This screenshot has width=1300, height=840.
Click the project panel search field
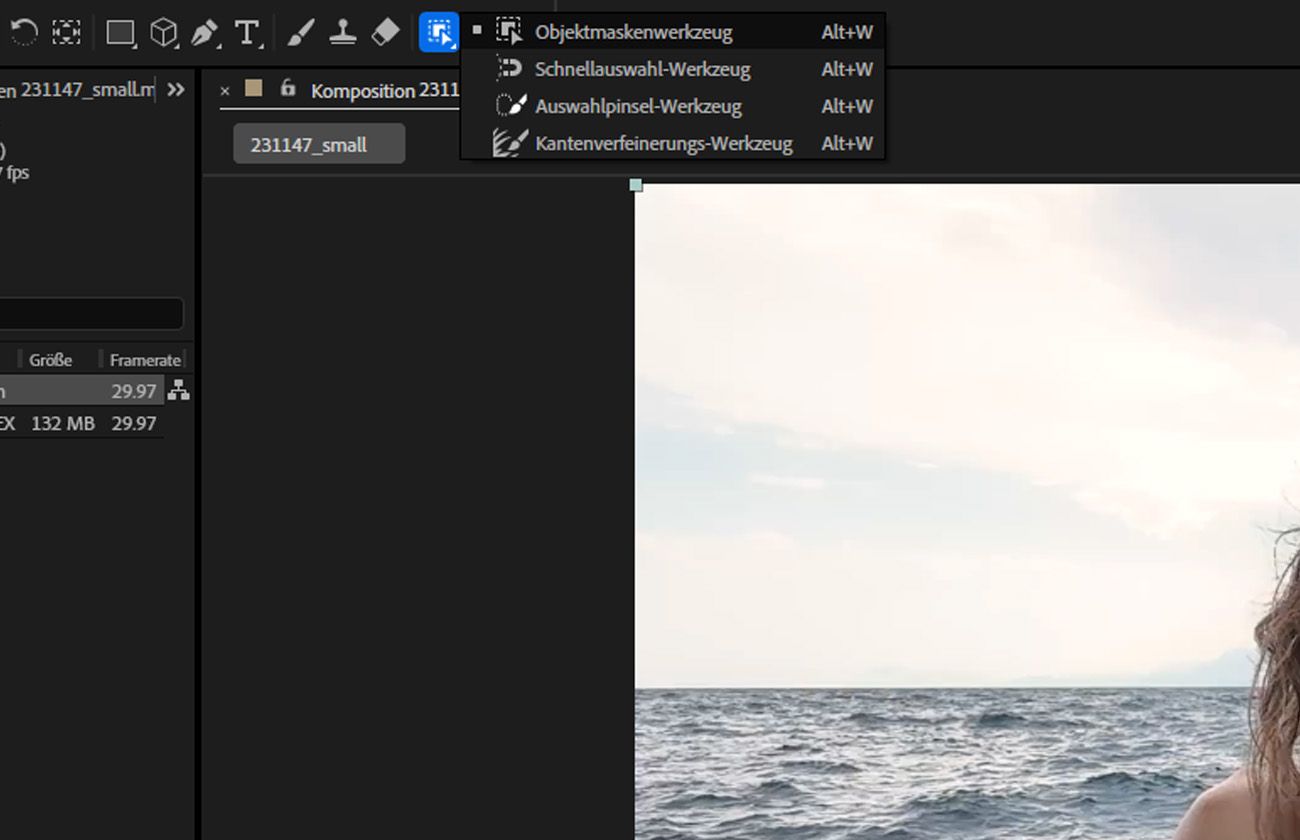[92, 314]
